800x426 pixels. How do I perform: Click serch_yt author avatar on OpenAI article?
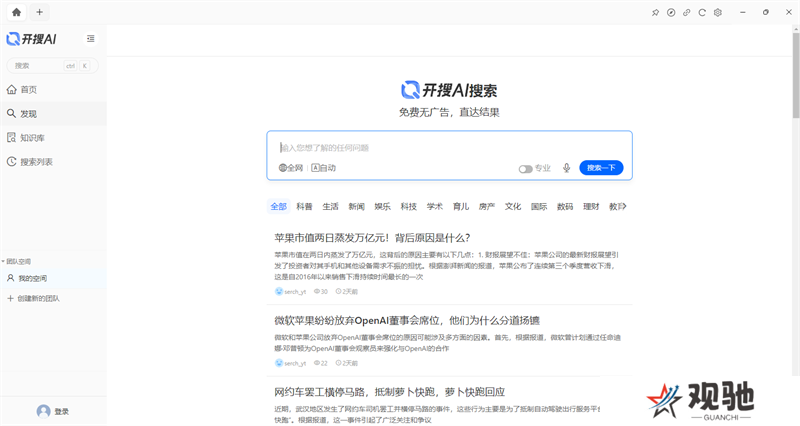[x=279, y=363]
